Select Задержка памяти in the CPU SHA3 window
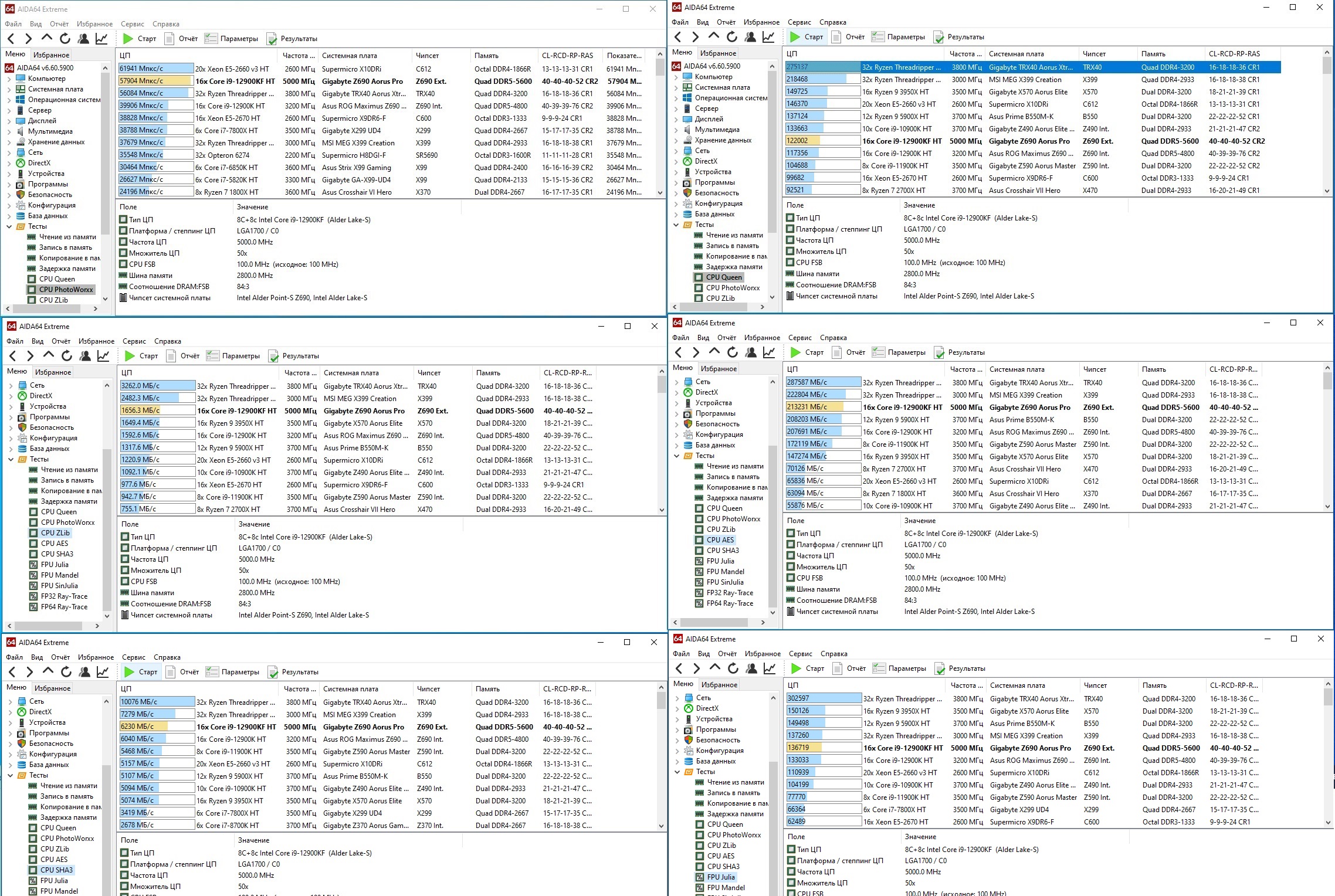 click(x=68, y=817)
